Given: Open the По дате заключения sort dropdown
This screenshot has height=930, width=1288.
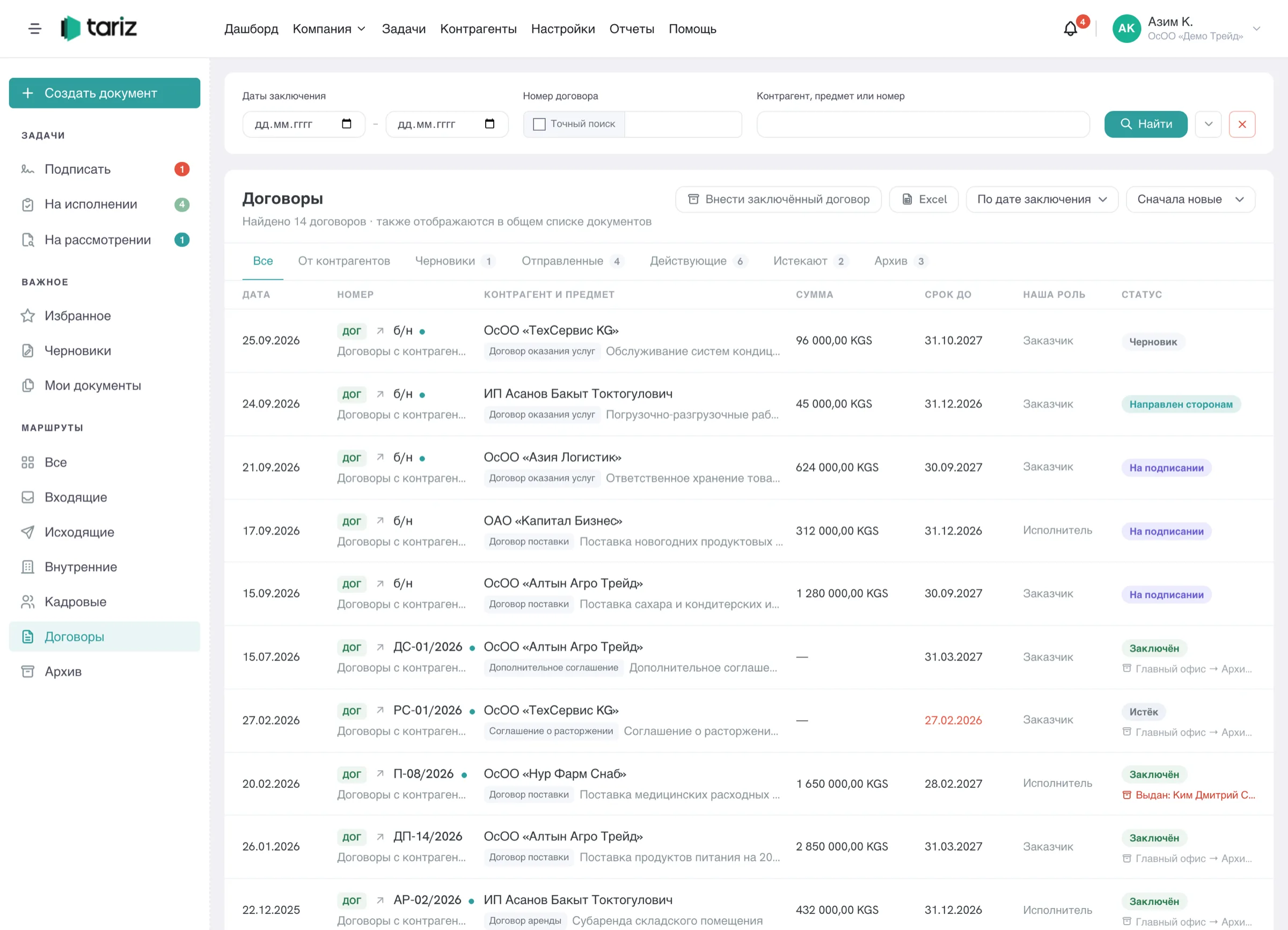Looking at the screenshot, I should pyautogui.click(x=1042, y=199).
